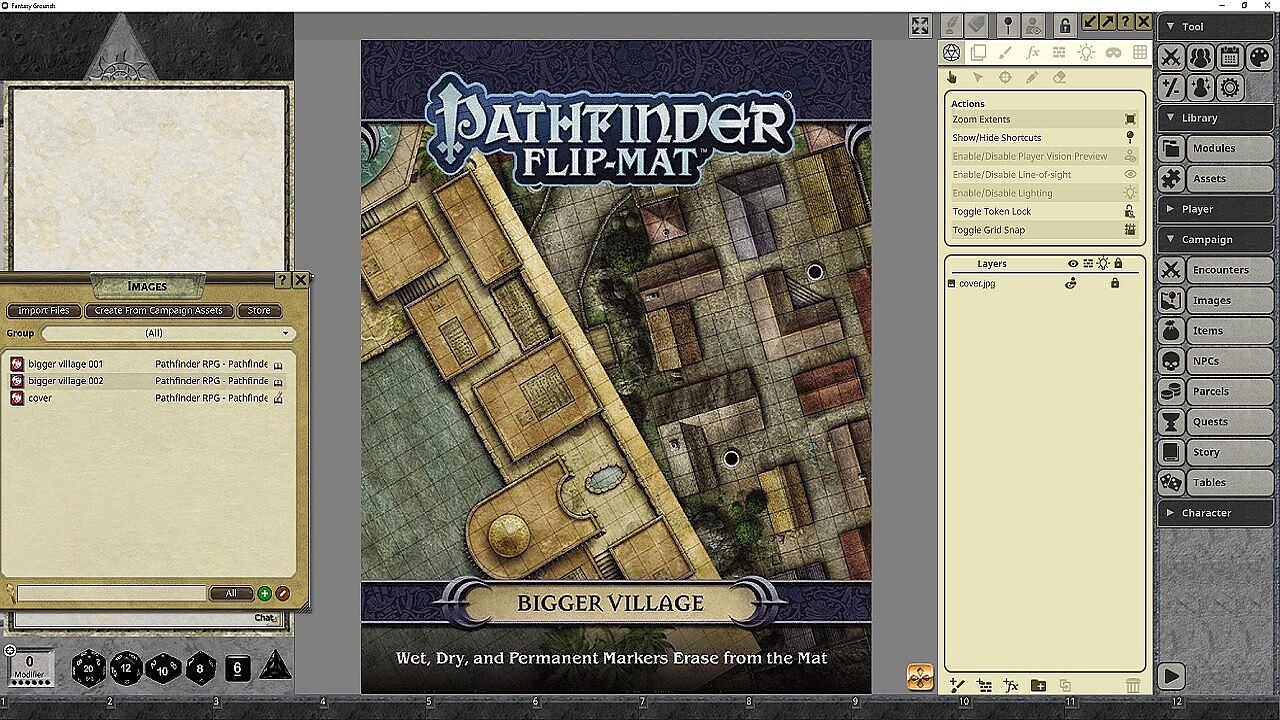Click the Zoom Extents action

[1044, 119]
